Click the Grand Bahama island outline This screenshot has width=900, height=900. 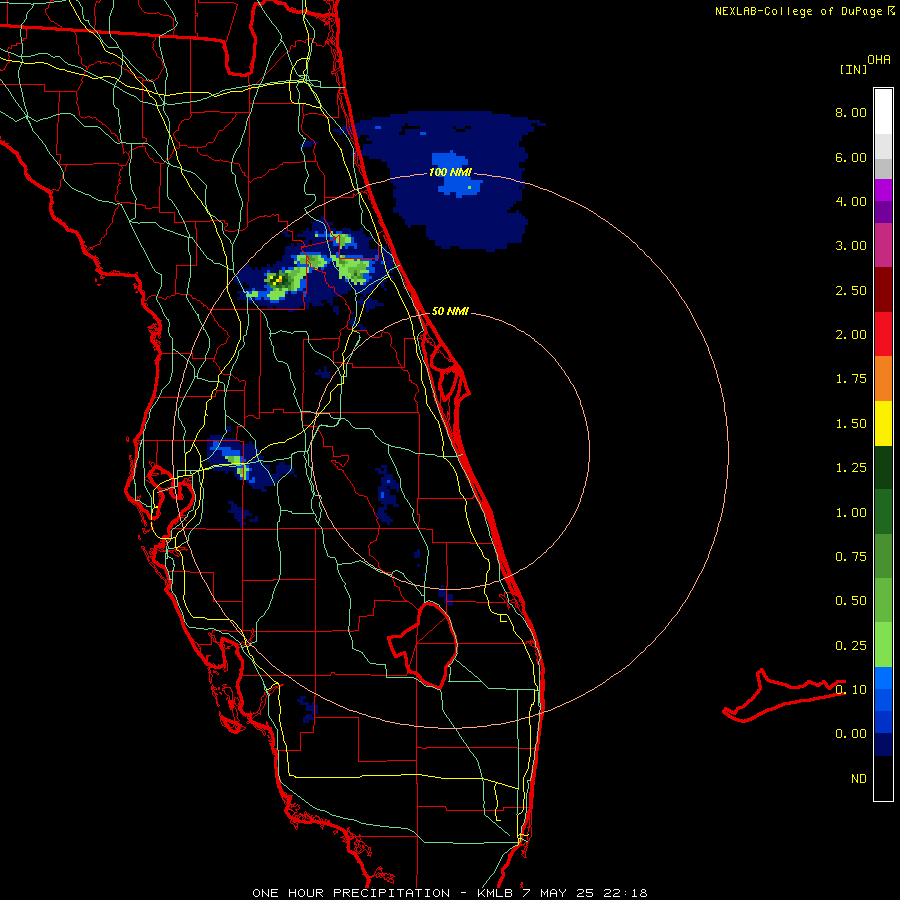coord(784,696)
